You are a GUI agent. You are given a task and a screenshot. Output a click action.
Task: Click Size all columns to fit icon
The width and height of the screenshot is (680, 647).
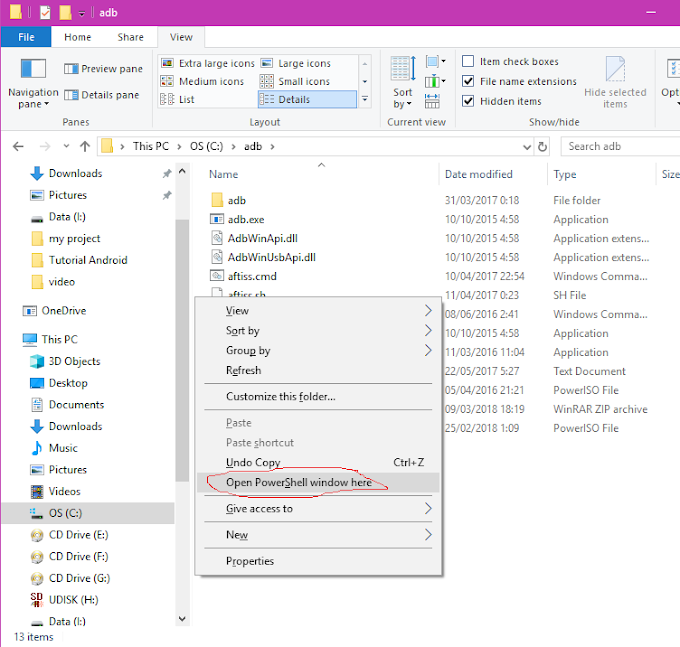[432, 101]
